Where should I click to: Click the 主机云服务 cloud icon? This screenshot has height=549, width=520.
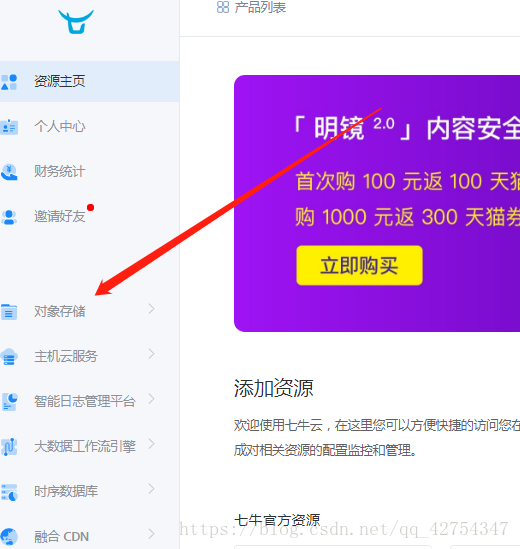point(9,357)
